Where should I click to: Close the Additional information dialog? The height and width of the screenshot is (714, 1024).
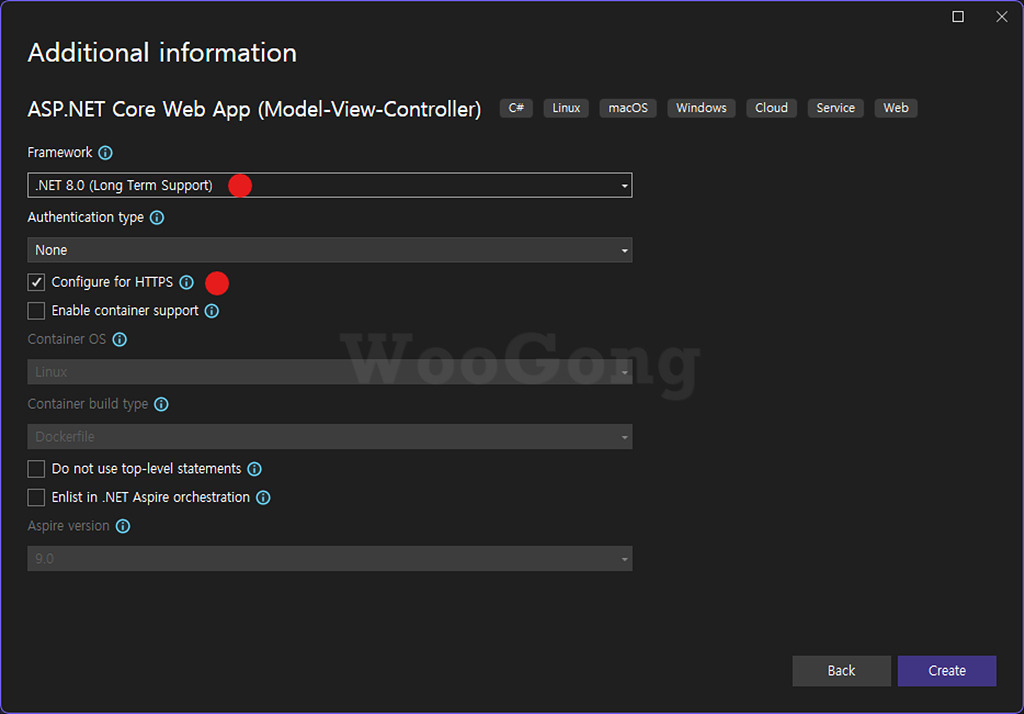(1002, 16)
